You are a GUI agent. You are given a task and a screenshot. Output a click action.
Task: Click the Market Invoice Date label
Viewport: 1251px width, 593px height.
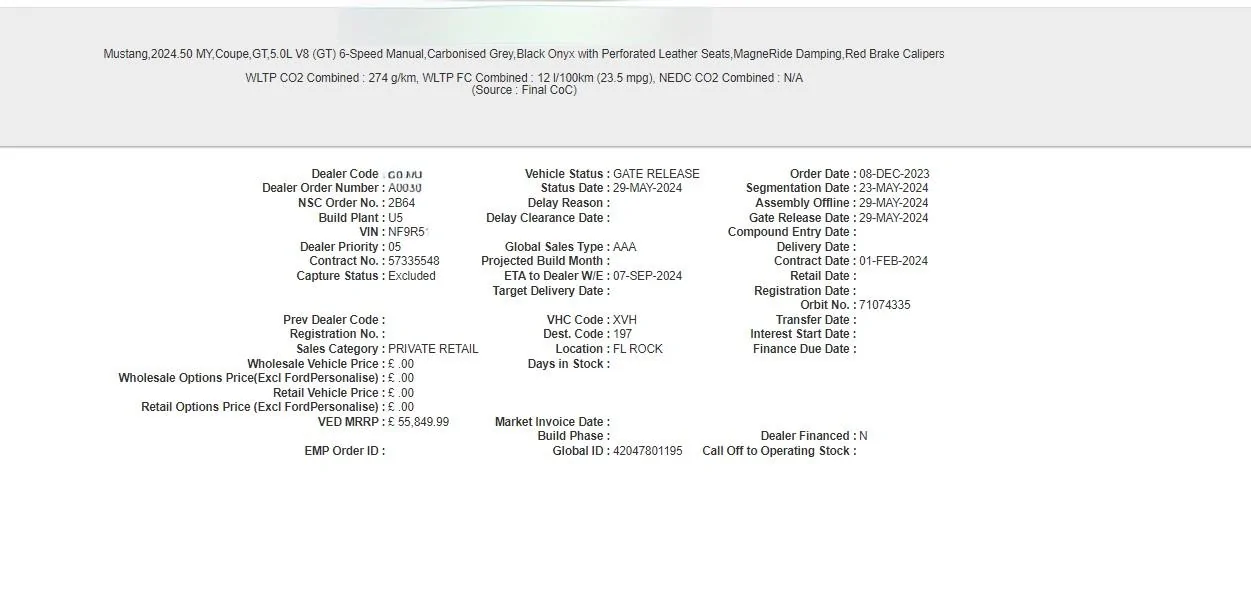click(552, 422)
